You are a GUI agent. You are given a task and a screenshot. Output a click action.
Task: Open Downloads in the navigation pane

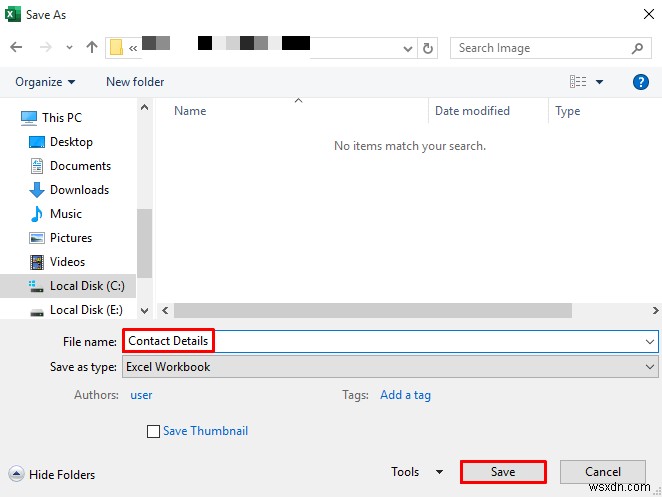pyautogui.click(x=79, y=190)
